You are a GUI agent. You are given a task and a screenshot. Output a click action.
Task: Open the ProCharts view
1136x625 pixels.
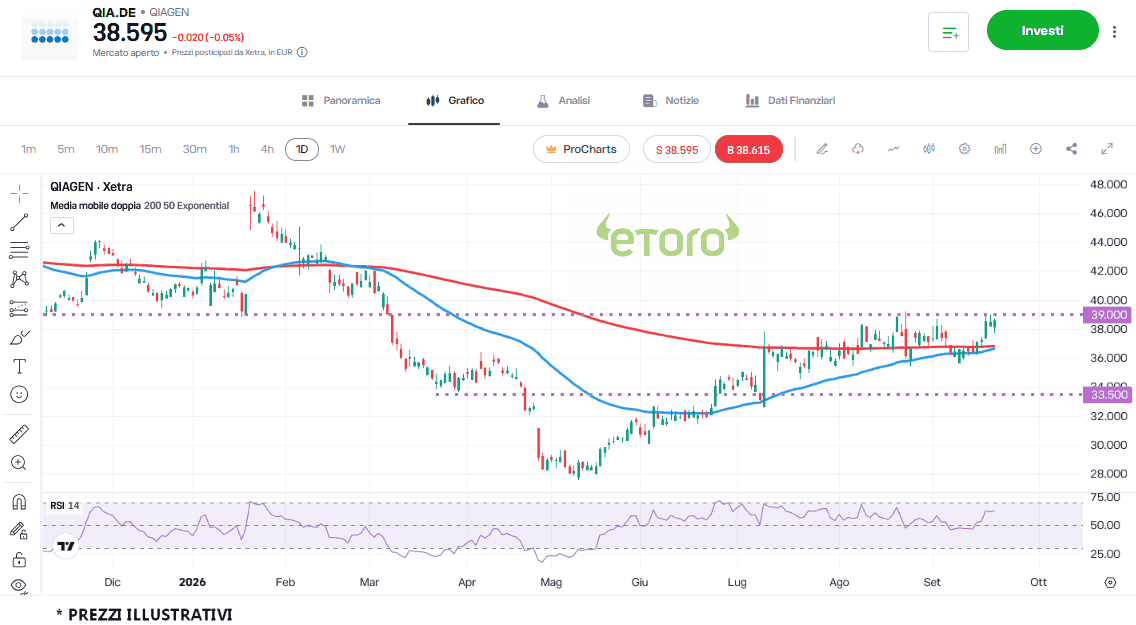(581, 149)
